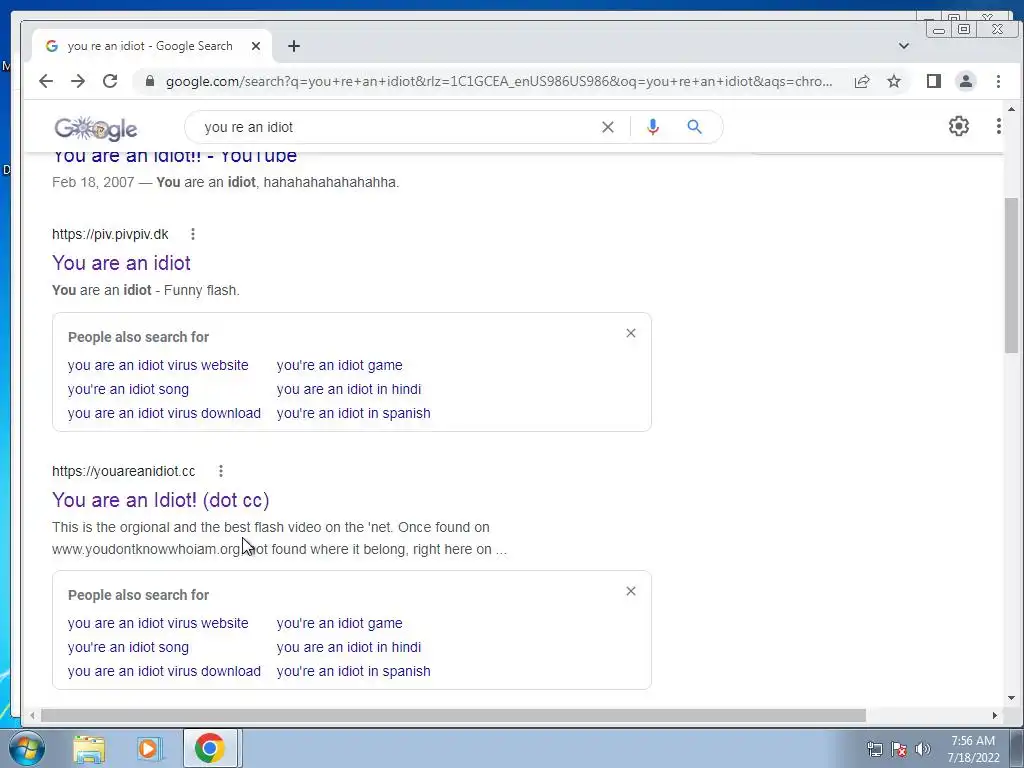1024x768 pixels.
Task: Click the 'Funny flash.' snippet text
Action: 202,290
